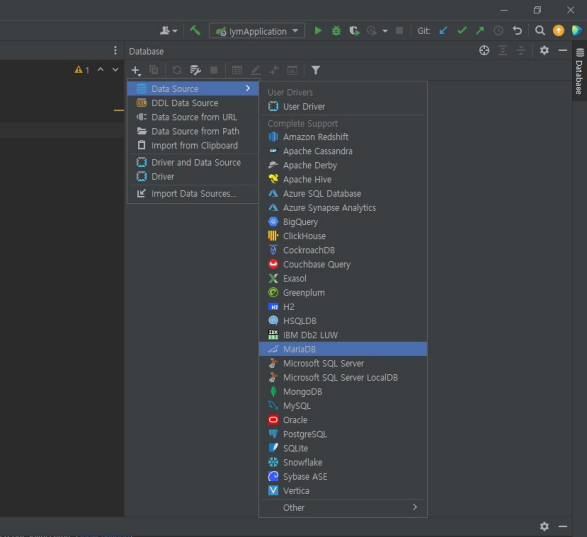Select DDL Data Source menu item
The image size is (587, 537).
(x=193, y=103)
